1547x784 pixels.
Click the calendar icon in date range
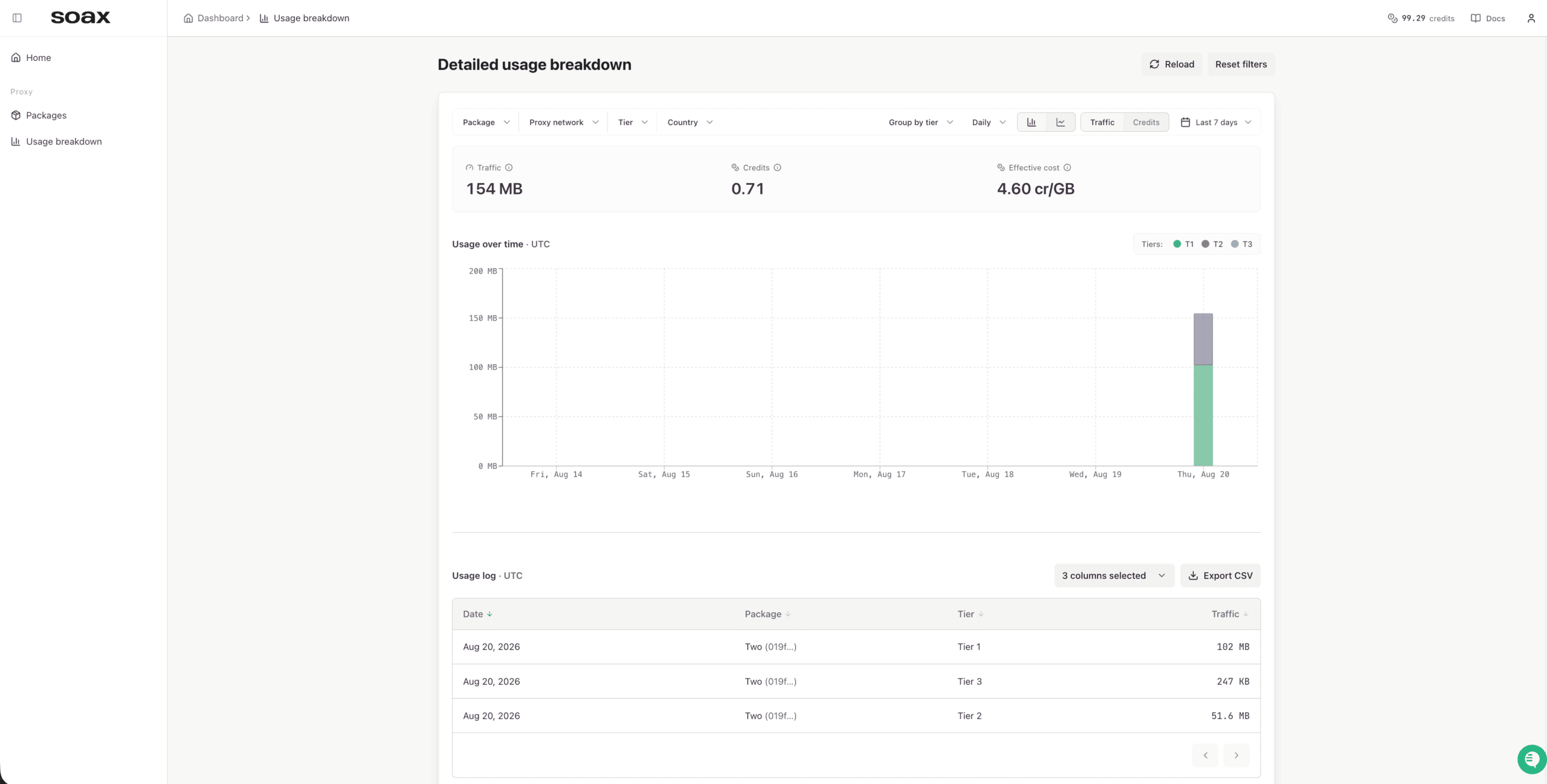coord(1185,122)
